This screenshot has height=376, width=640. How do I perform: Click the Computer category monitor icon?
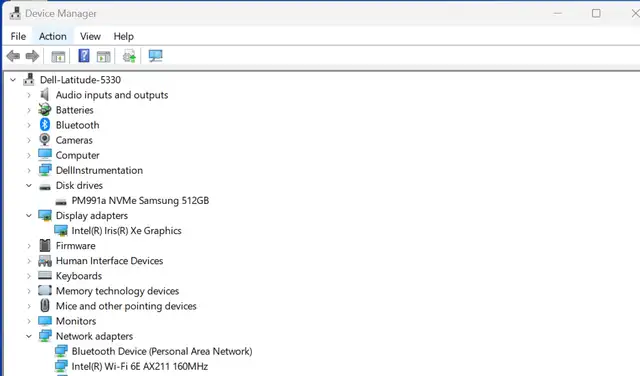click(45, 155)
